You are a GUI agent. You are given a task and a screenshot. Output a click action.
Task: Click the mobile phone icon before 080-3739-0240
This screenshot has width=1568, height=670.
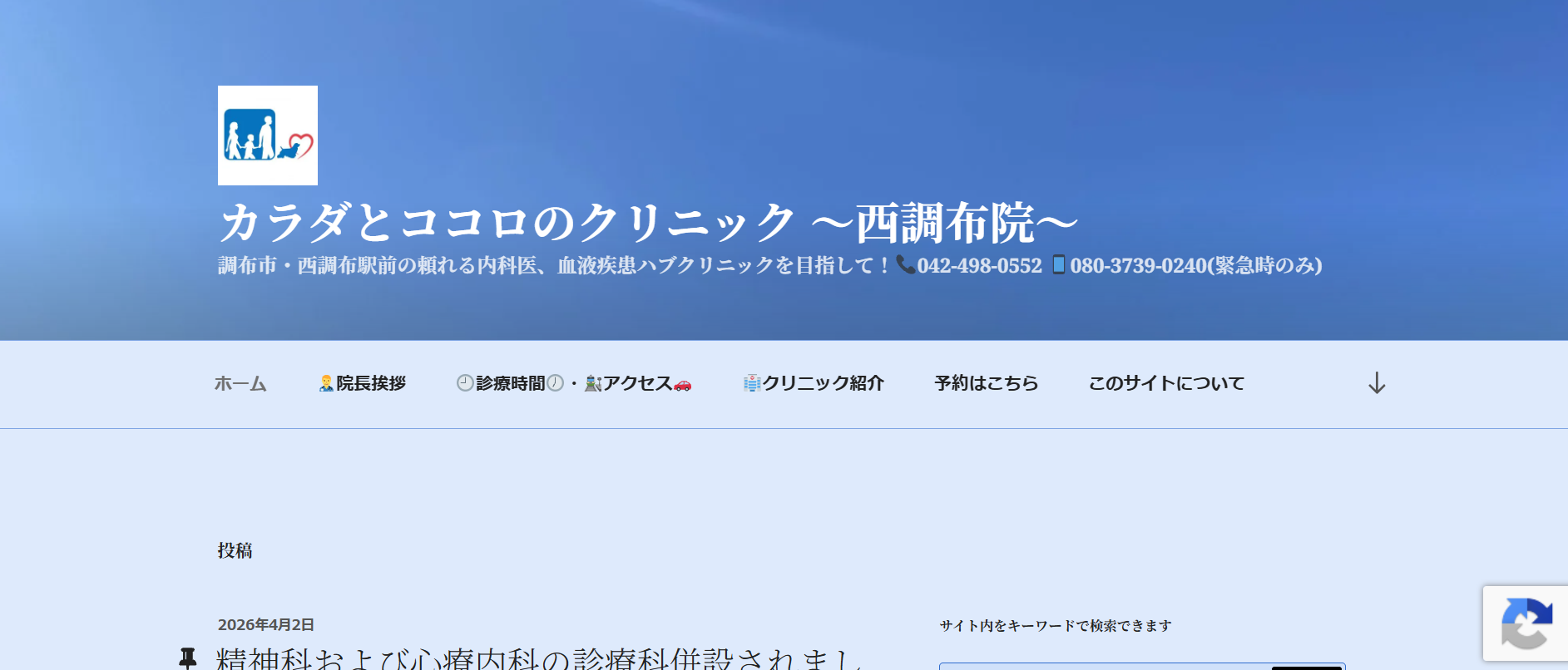point(1058,264)
